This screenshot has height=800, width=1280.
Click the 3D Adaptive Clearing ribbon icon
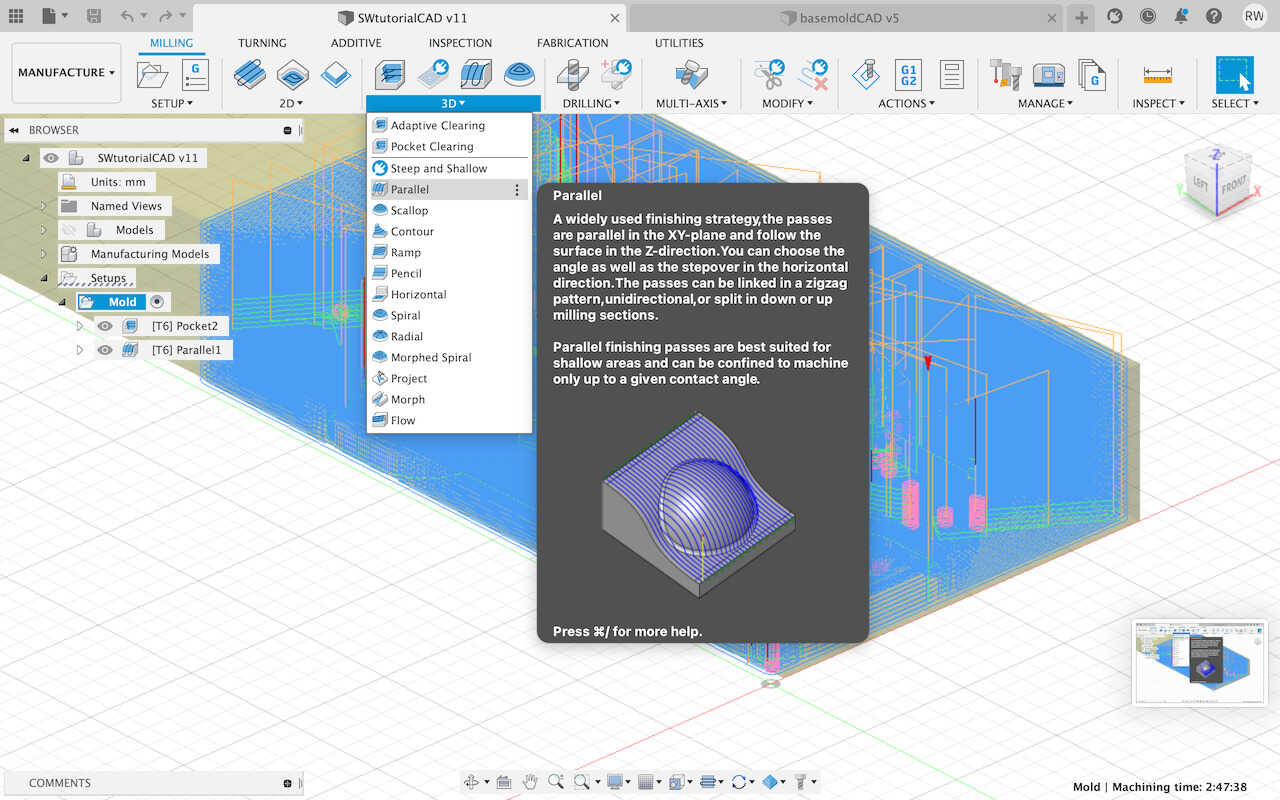(x=389, y=75)
